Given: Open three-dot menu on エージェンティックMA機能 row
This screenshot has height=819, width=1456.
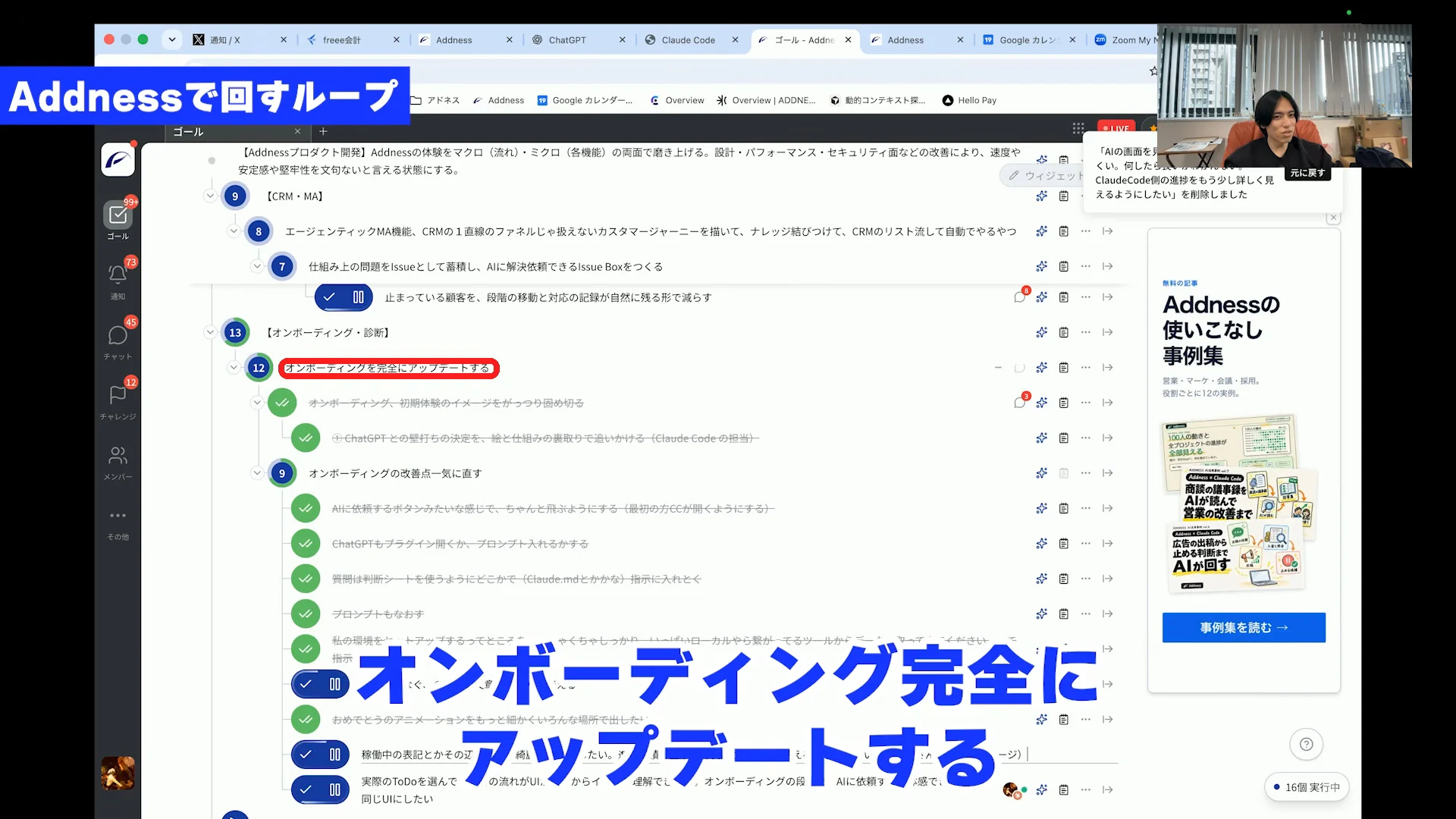Looking at the screenshot, I should click(x=1086, y=231).
